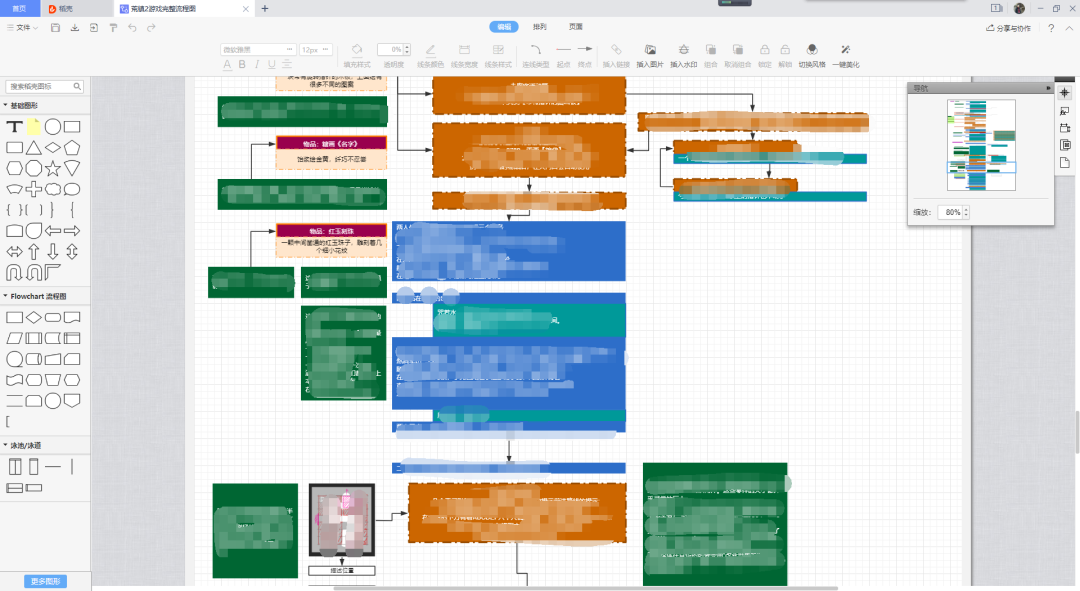Open 线条颜色 line color tool
The image size is (1080, 591).
[430, 56]
